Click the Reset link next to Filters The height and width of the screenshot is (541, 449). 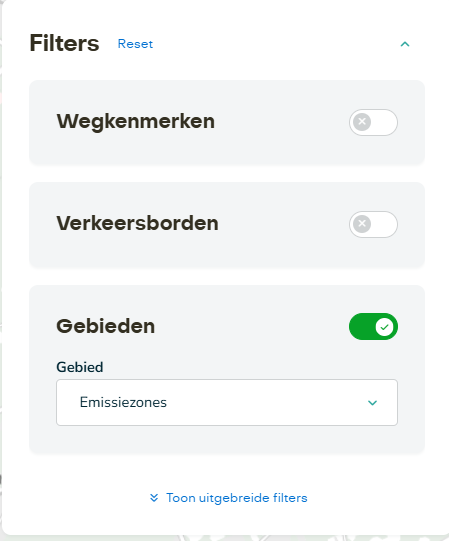click(135, 44)
